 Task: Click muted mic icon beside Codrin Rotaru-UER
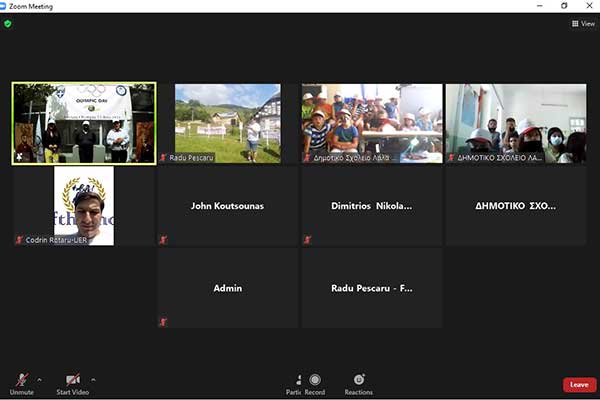[20, 240]
